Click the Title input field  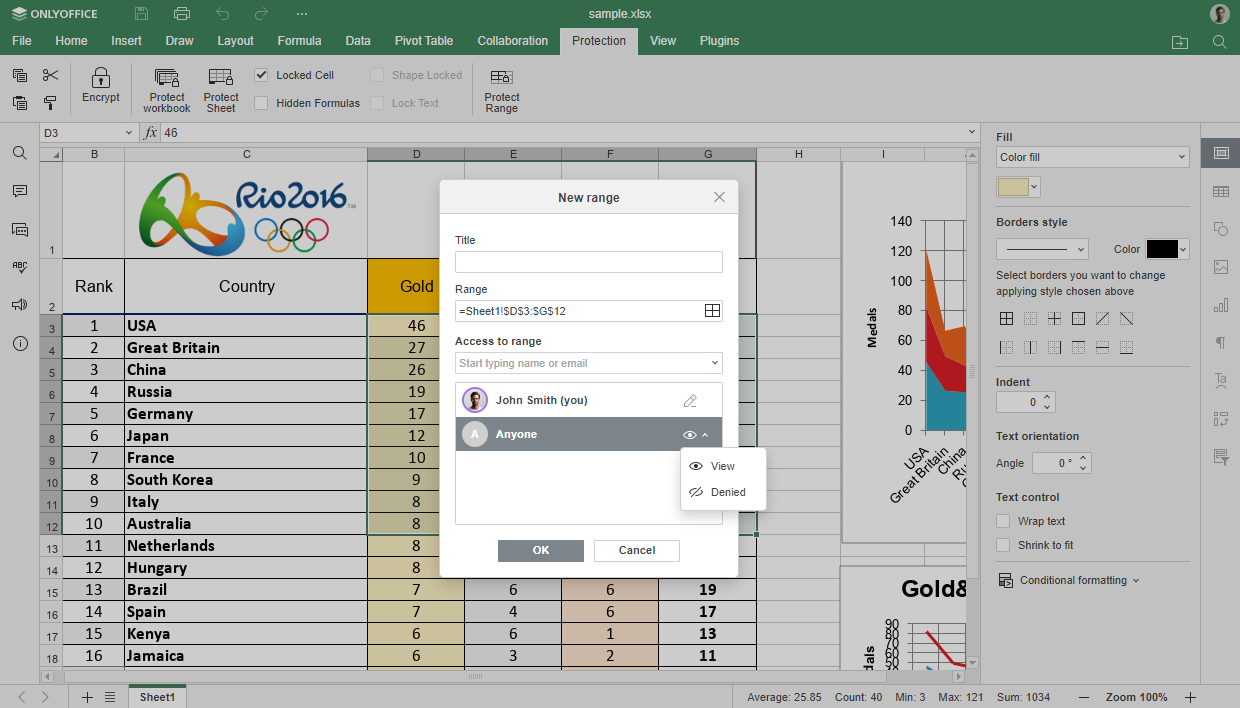coord(588,262)
